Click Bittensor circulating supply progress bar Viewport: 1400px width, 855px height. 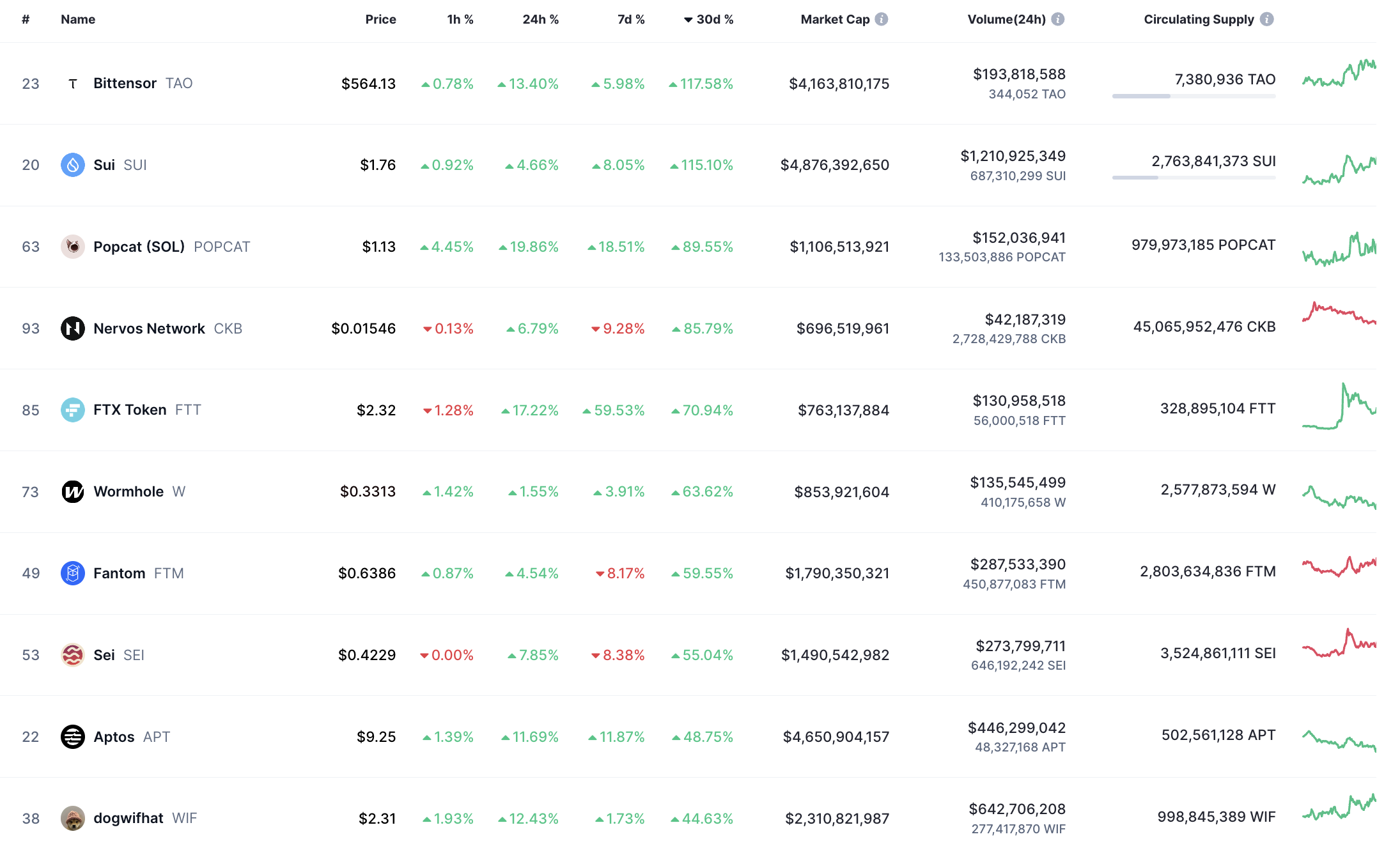1194,96
